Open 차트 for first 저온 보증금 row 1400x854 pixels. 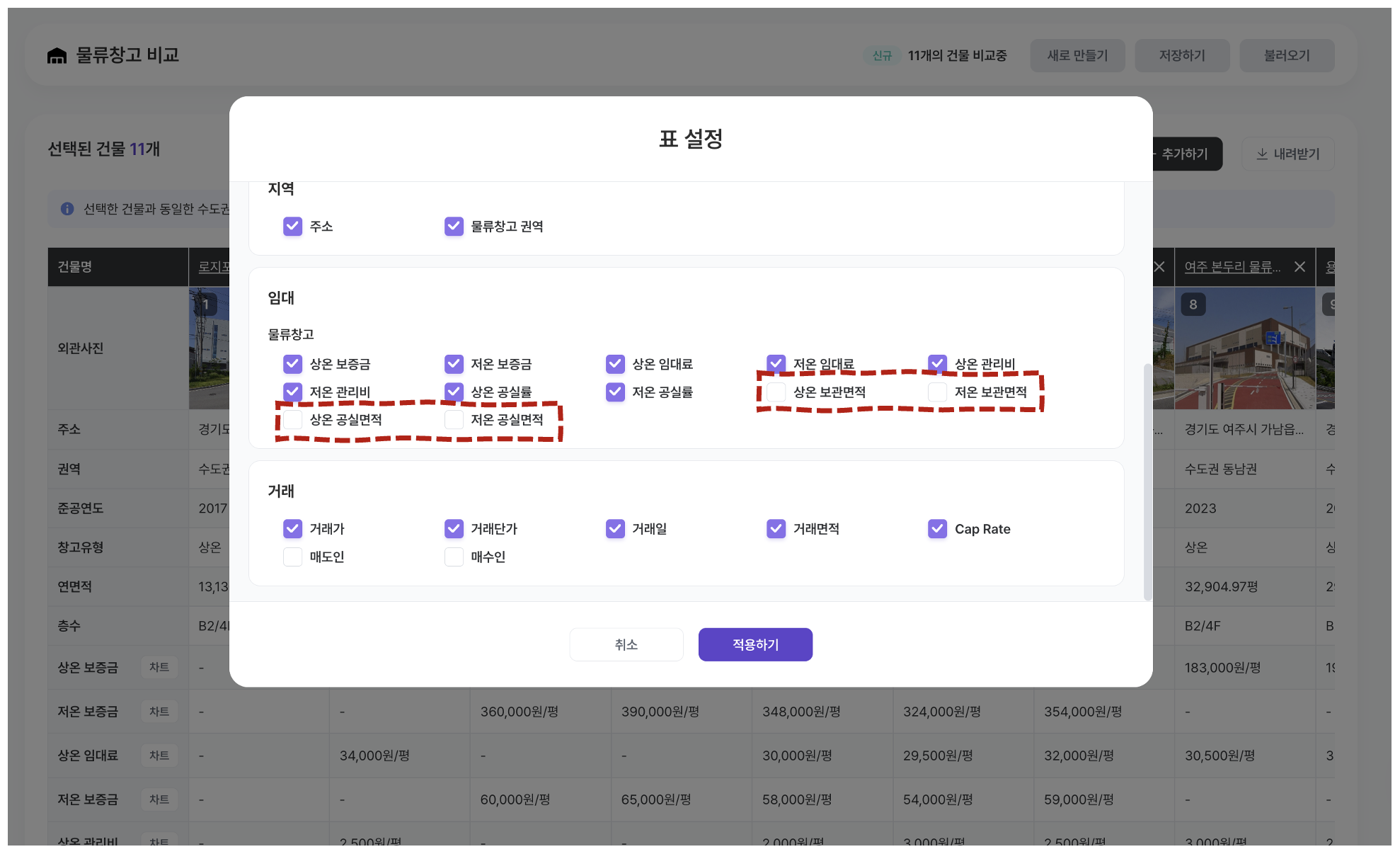click(159, 712)
